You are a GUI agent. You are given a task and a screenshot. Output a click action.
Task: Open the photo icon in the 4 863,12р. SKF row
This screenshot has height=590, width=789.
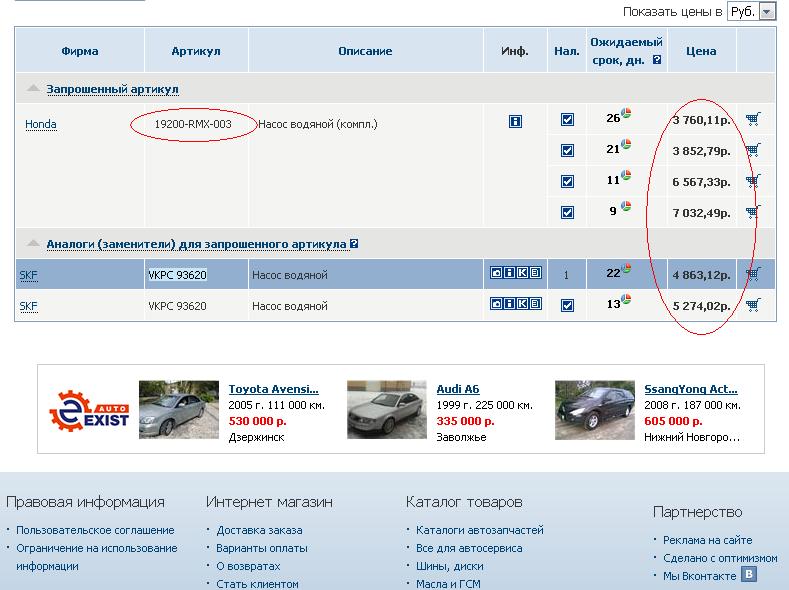tap(497, 273)
